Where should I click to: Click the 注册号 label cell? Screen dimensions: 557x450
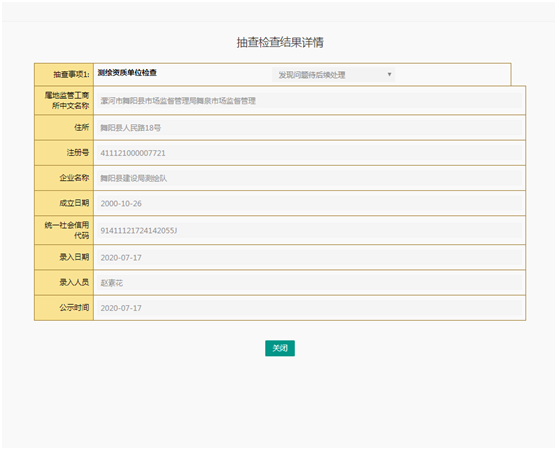64,153
